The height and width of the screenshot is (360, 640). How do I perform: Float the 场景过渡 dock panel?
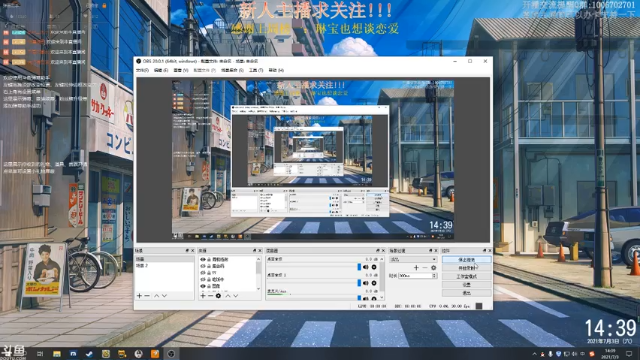click(x=430, y=250)
